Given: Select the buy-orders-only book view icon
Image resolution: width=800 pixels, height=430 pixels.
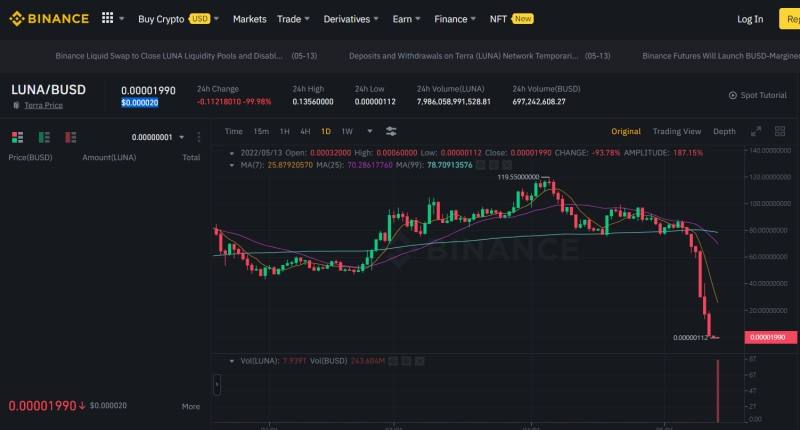Looking at the screenshot, I should pos(44,137).
